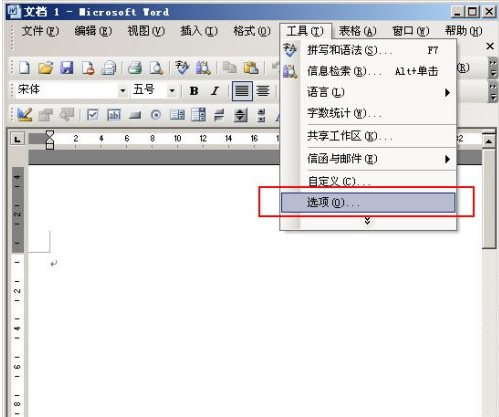This screenshot has height=417, width=499.
Task: Insert List Box control
Action: [x=177, y=115]
